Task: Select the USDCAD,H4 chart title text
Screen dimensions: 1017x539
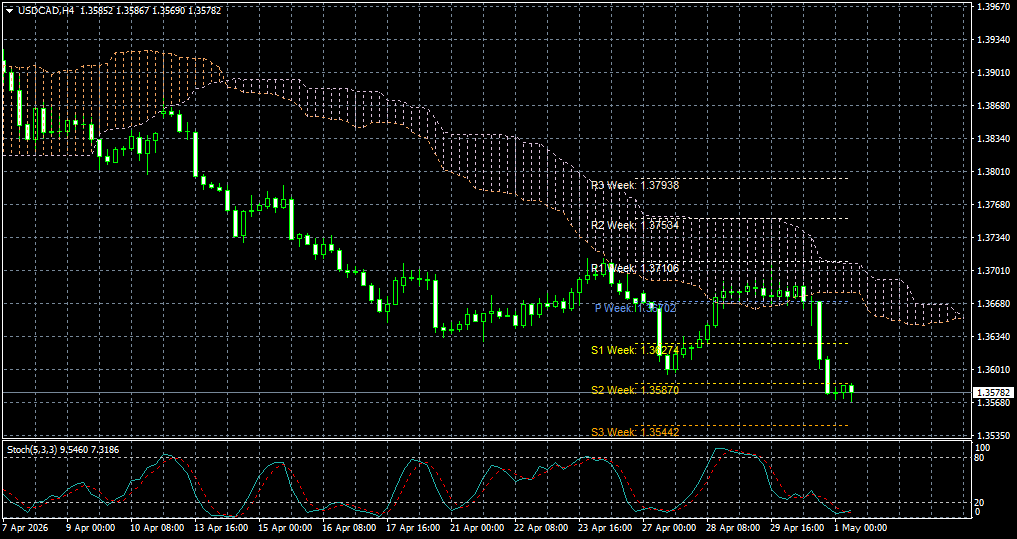Action: click(x=45, y=10)
